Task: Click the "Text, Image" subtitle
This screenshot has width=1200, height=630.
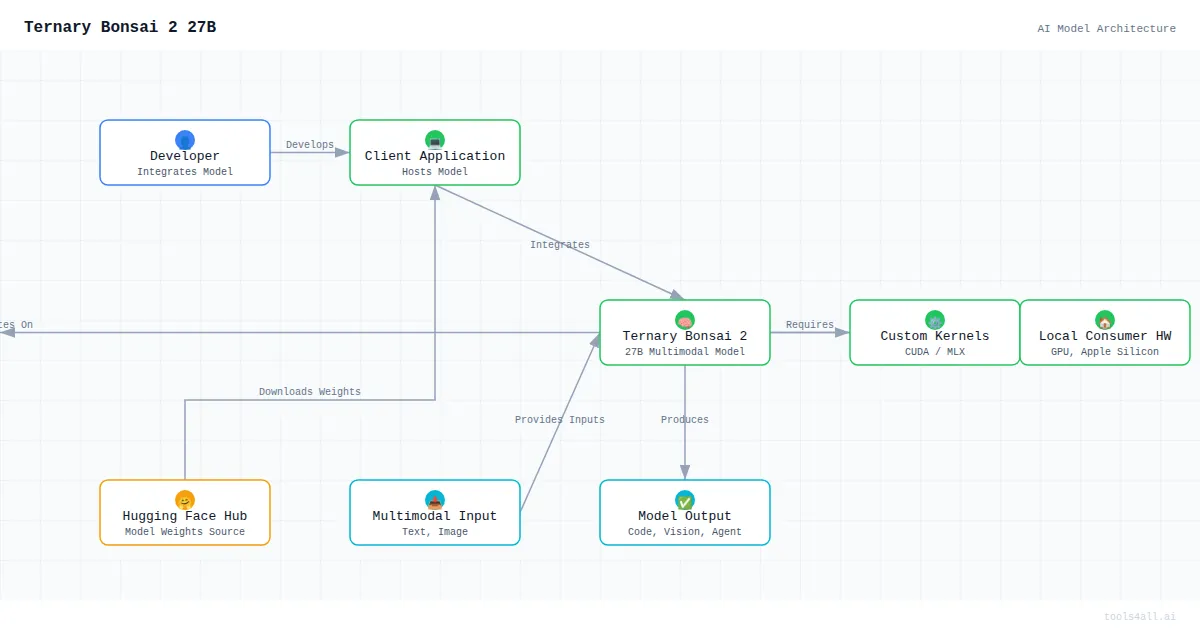Action: (x=435, y=532)
